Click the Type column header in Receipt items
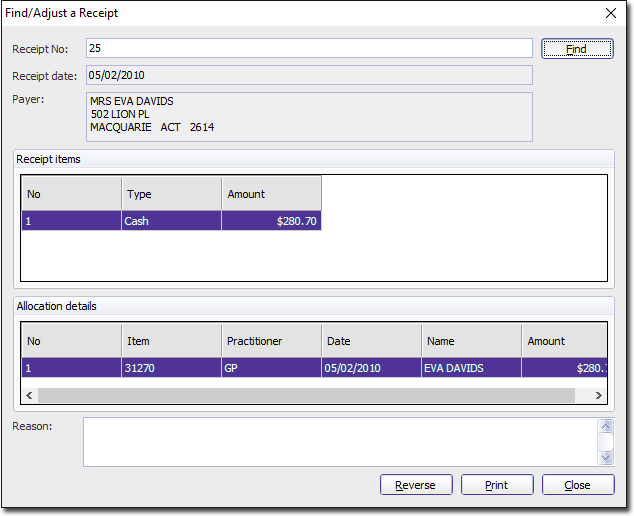This screenshot has height=516, width=634. 171,194
